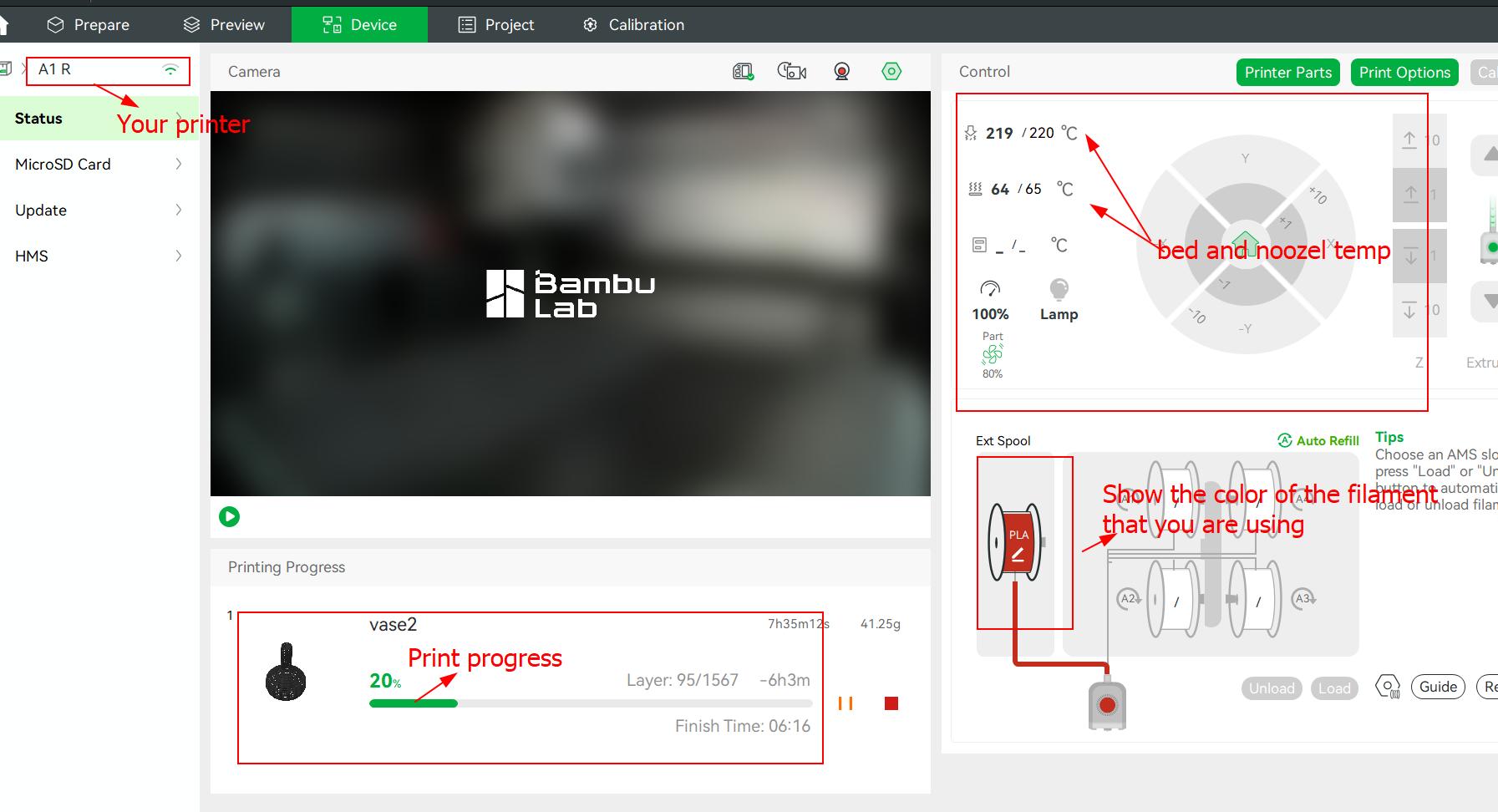Open the A1 R printer selector
The width and height of the screenshot is (1498, 812).
coord(108,70)
